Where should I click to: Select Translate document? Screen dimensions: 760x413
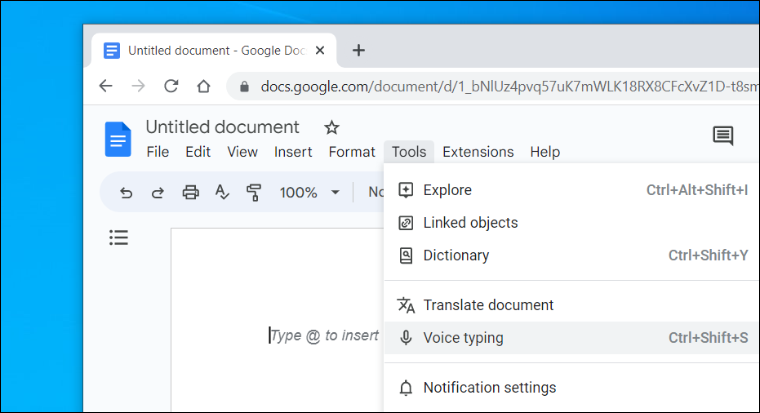click(572, 305)
